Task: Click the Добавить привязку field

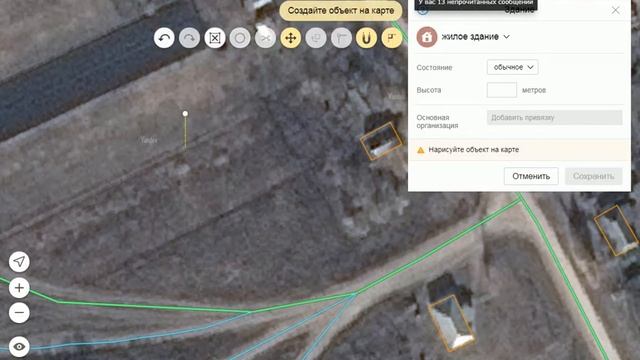Action: (554, 118)
